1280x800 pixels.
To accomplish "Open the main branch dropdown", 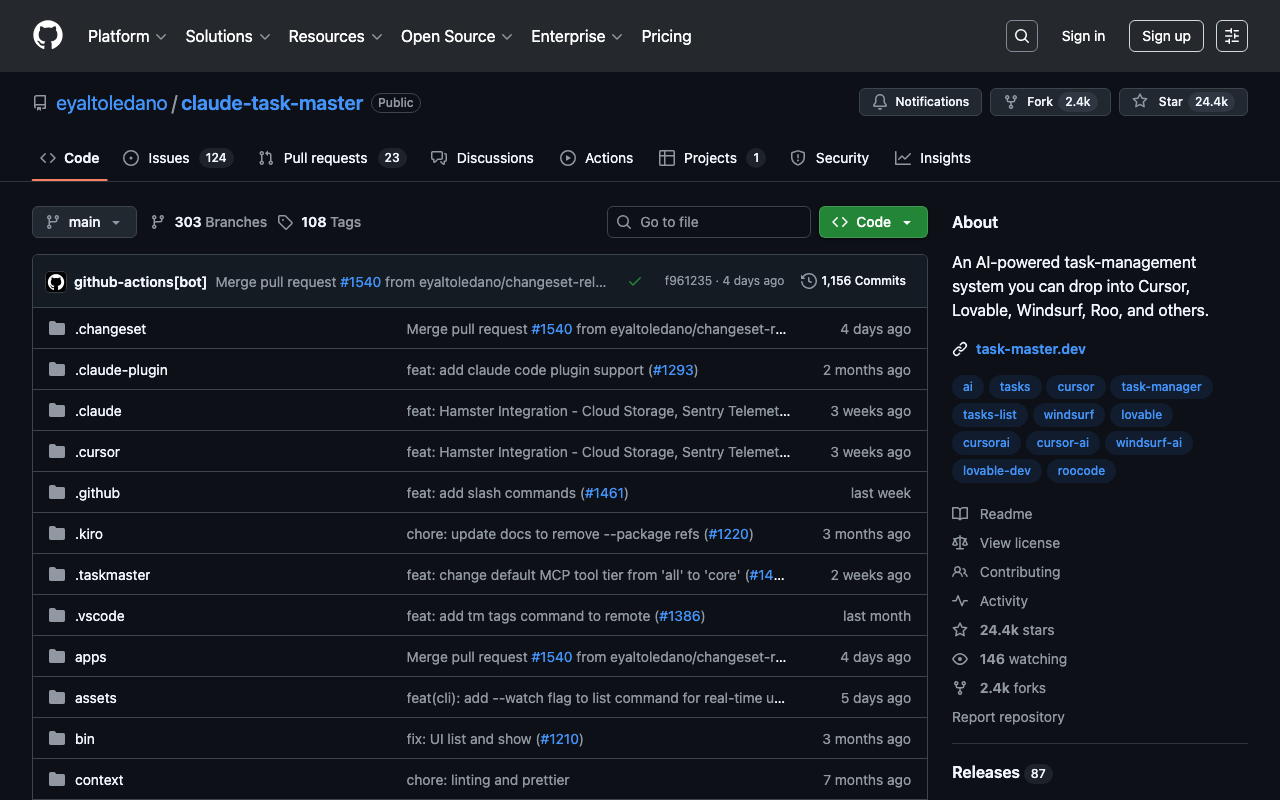I will 84,222.
